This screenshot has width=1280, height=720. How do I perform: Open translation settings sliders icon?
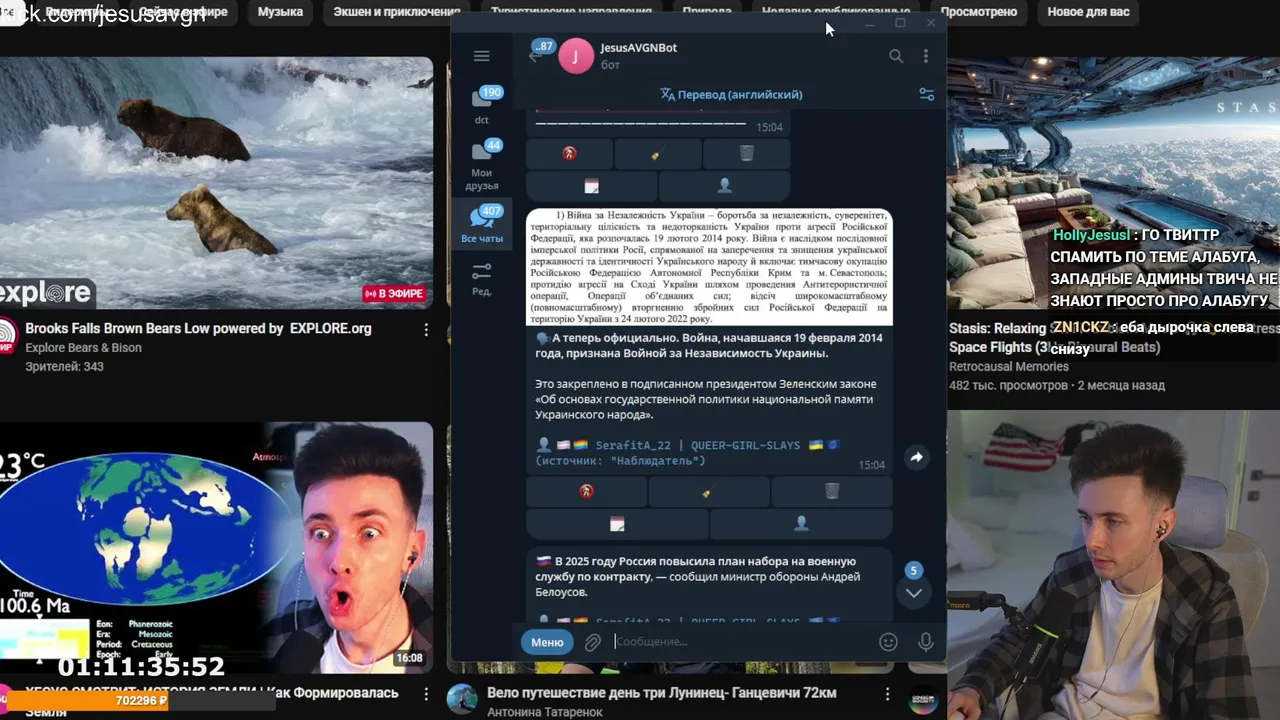[927, 94]
